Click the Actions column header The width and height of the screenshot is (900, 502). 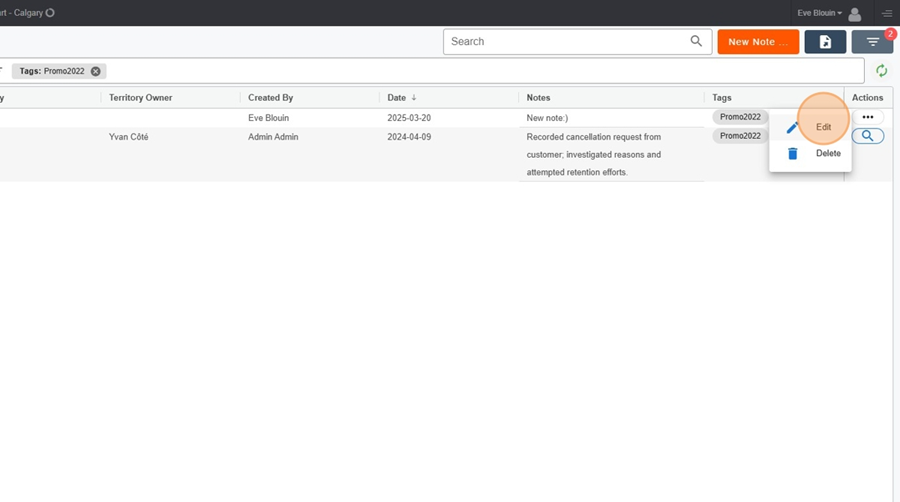(x=867, y=98)
